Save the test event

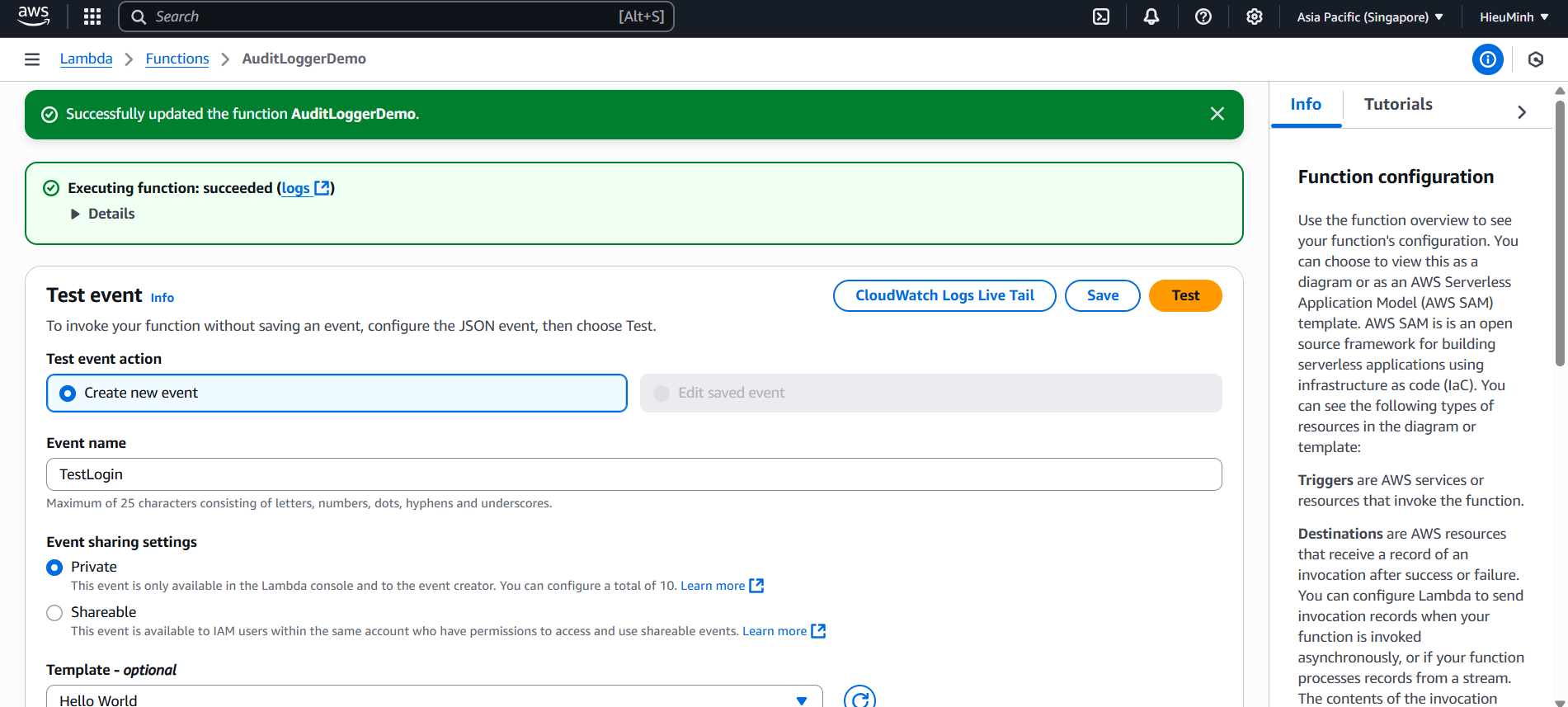click(x=1103, y=295)
